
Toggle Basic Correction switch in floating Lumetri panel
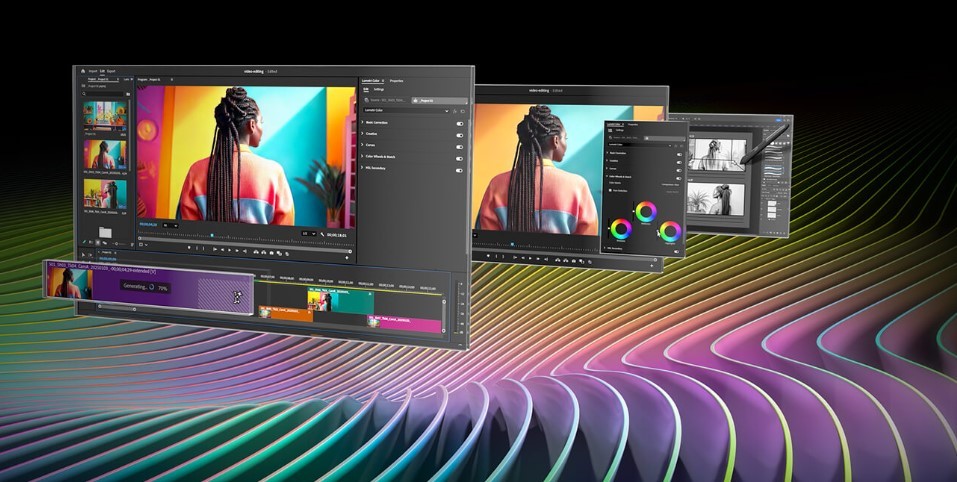click(679, 154)
